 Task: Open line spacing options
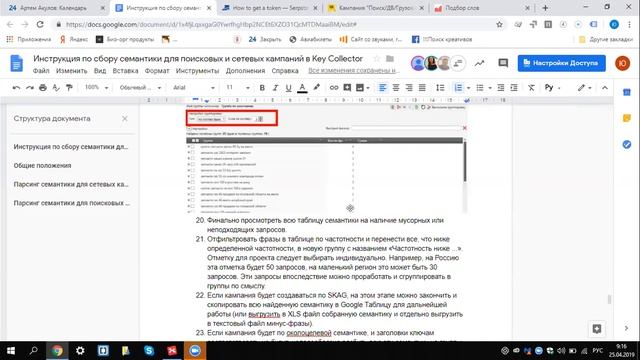click(440, 88)
